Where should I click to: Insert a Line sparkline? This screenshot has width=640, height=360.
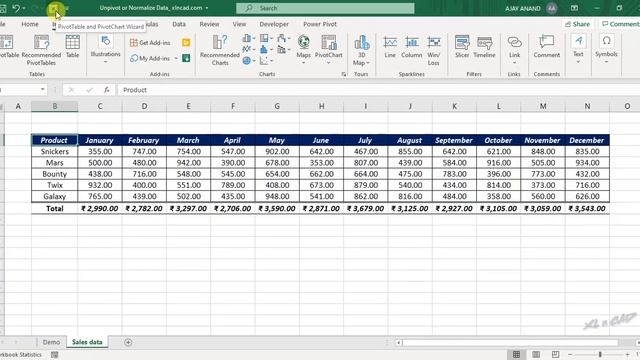[390, 46]
